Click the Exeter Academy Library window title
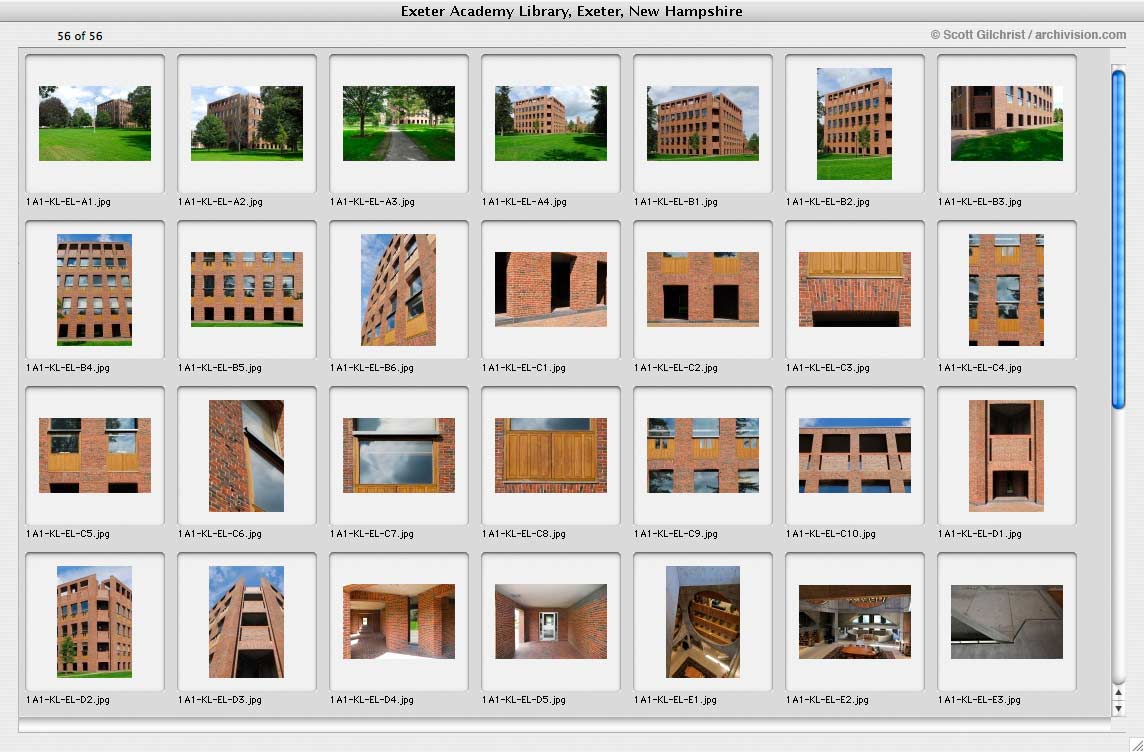 [x=571, y=11]
